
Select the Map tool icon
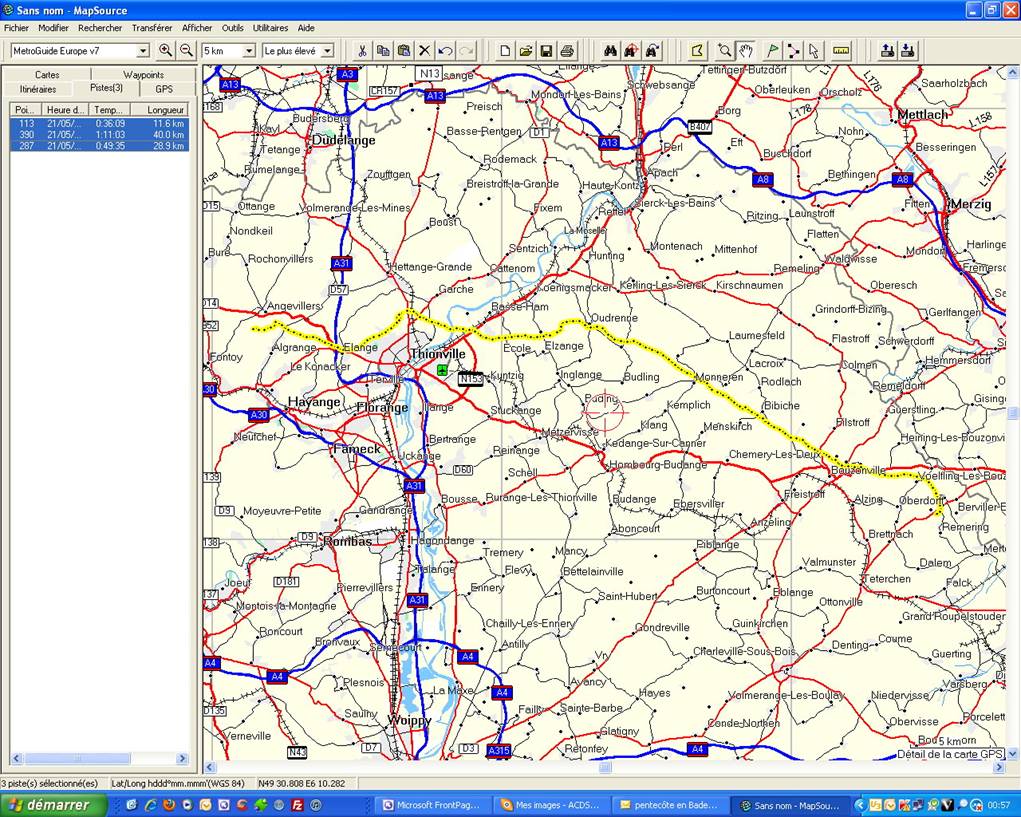[697, 50]
